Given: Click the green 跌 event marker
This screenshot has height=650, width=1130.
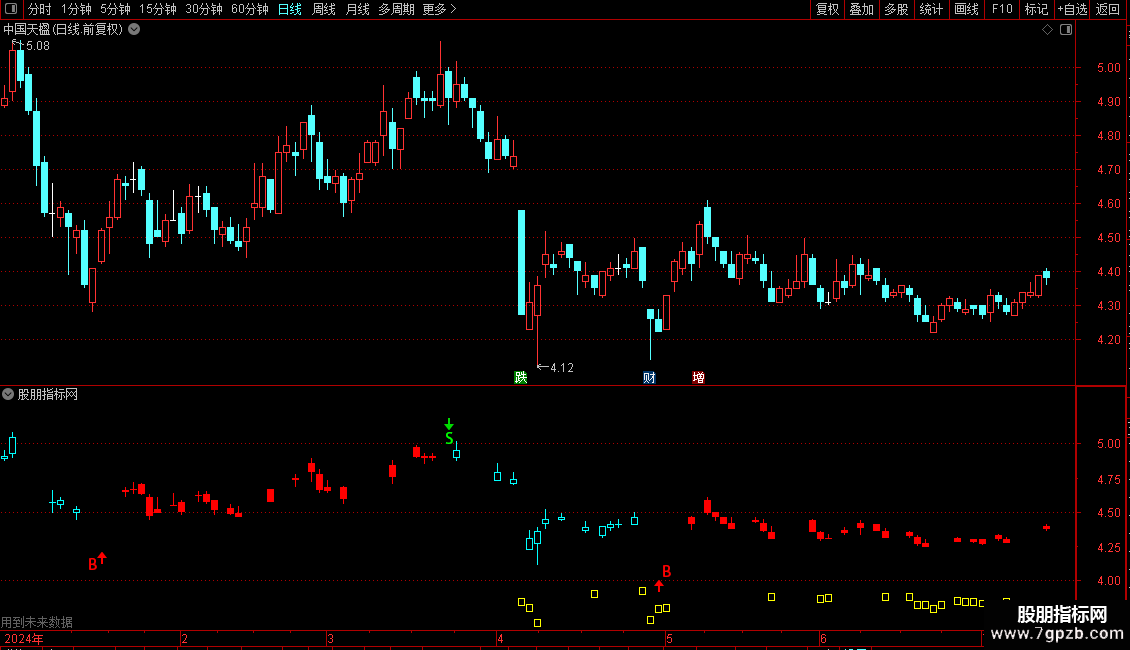Looking at the screenshot, I should click(520, 378).
